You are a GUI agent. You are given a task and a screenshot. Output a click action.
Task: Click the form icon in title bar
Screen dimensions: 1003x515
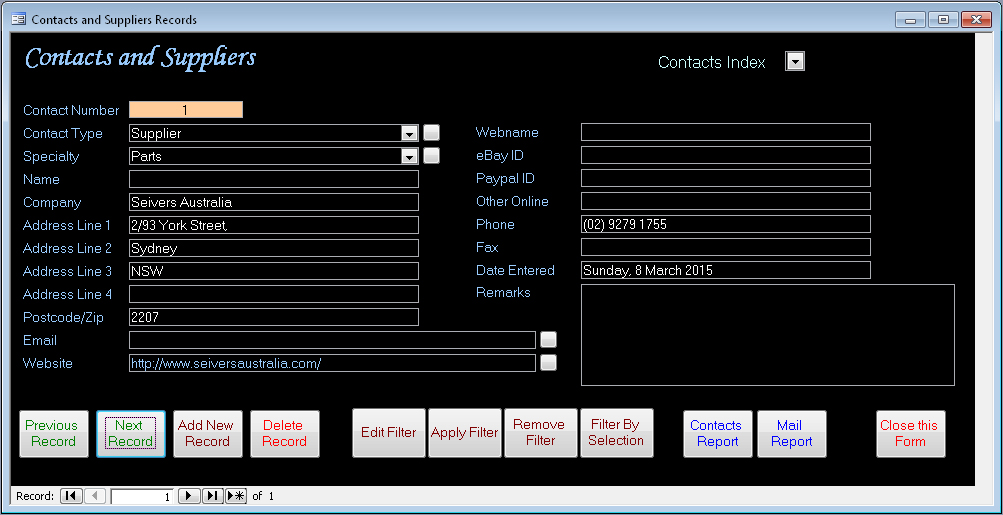click(19, 20)
